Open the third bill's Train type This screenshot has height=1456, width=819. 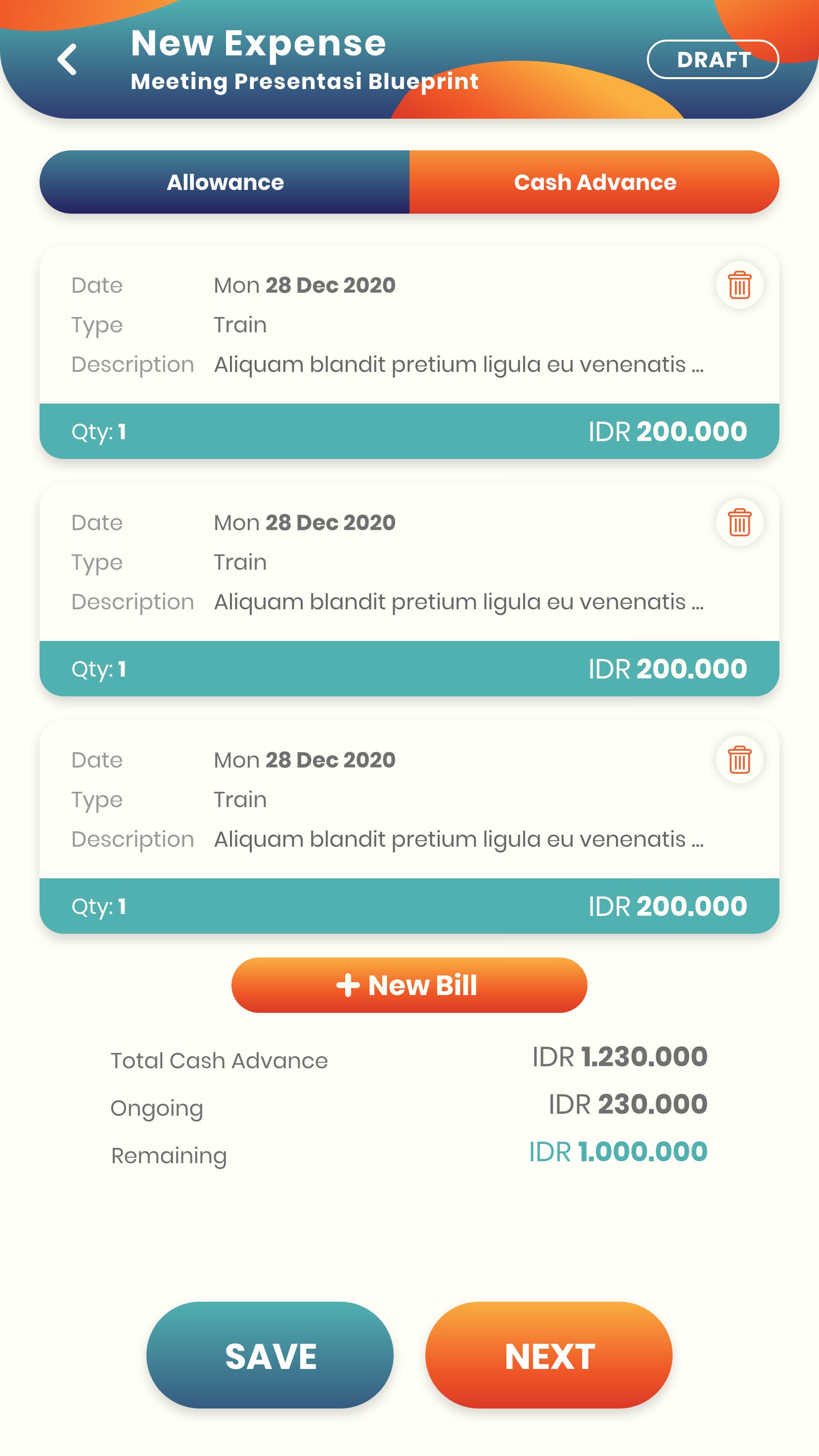click(x=240, y=800)
